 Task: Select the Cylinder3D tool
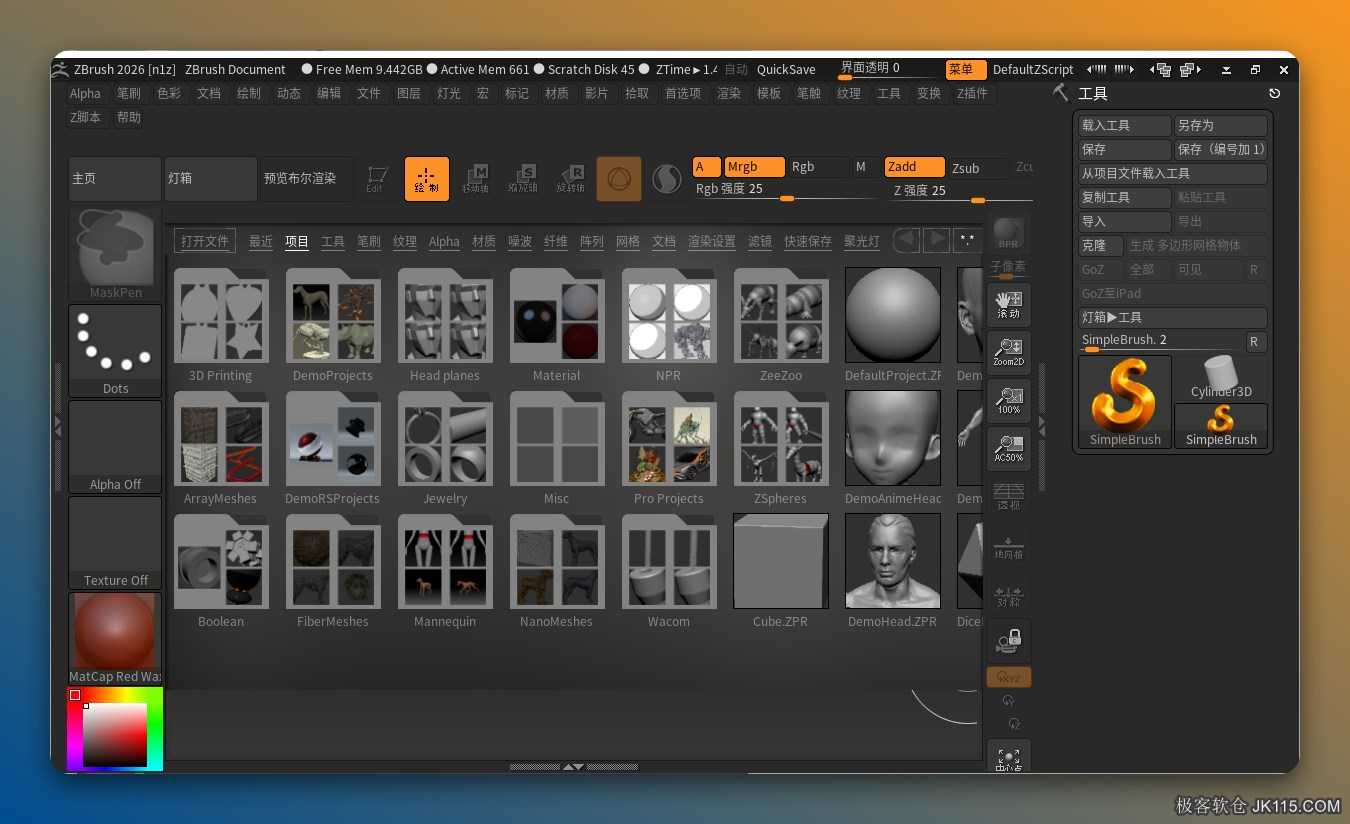[x=1221, y=378]
